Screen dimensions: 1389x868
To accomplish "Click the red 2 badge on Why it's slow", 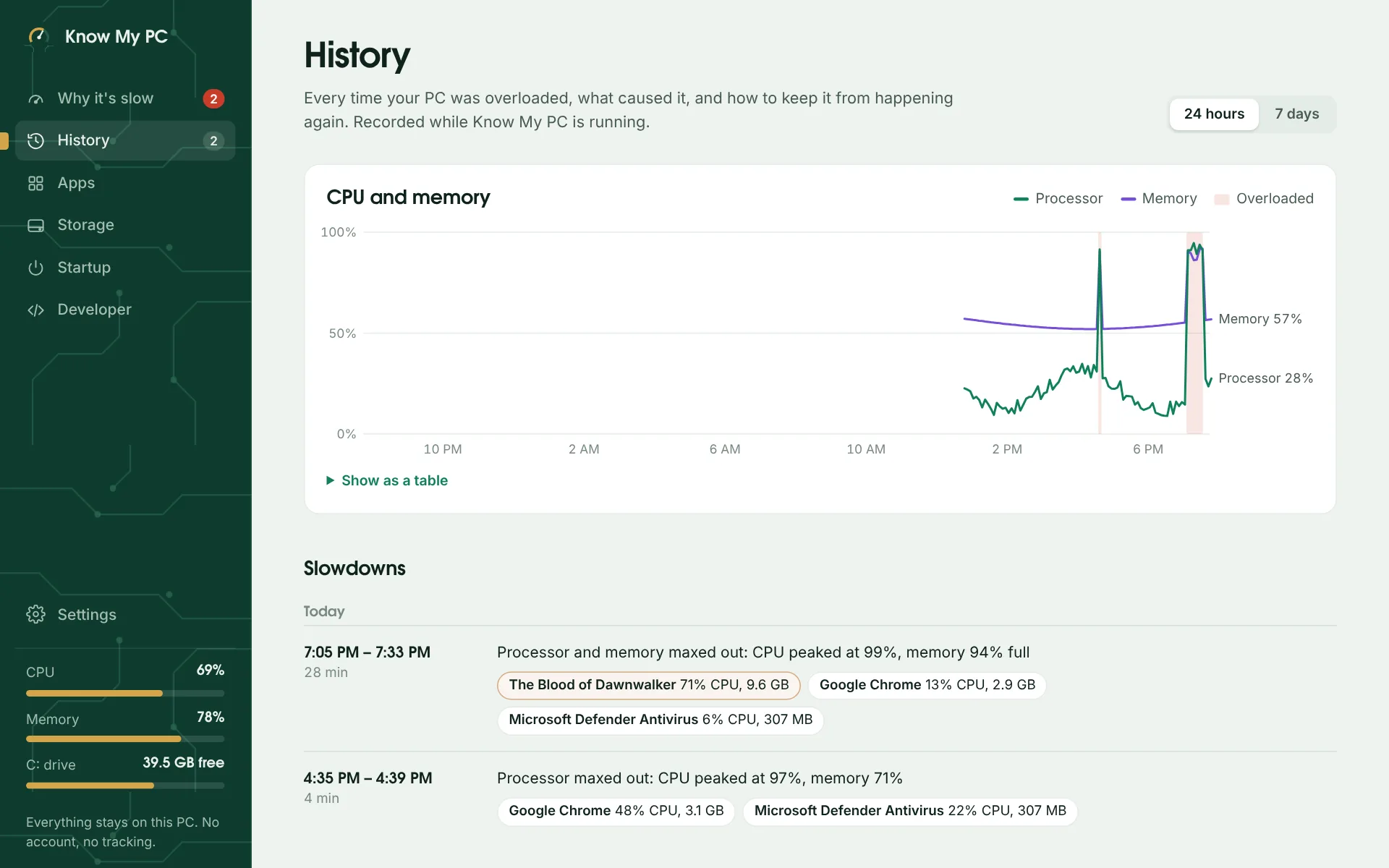I will pos(213,99).
